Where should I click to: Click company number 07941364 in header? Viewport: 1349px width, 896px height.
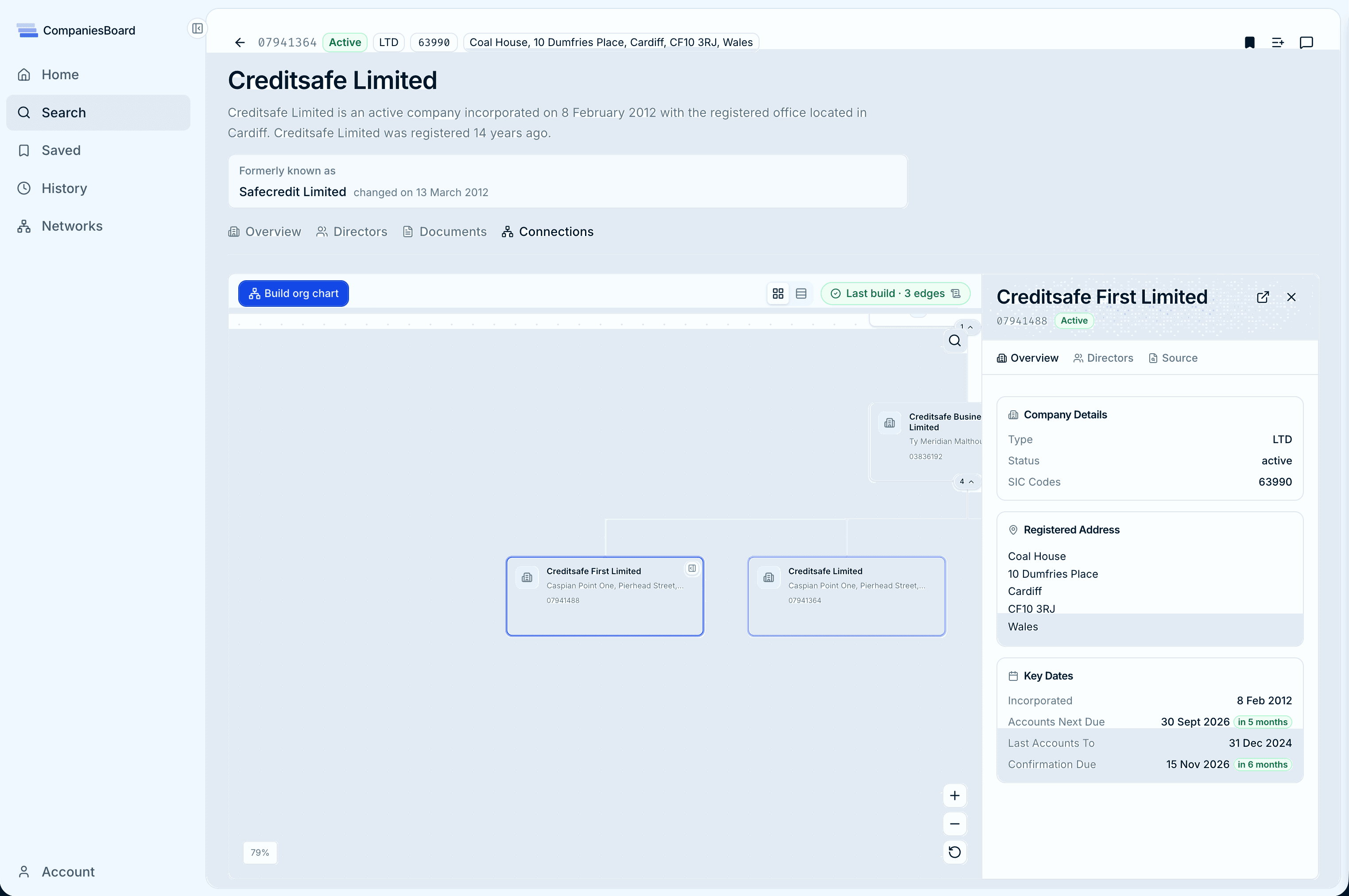pos(287,42)
